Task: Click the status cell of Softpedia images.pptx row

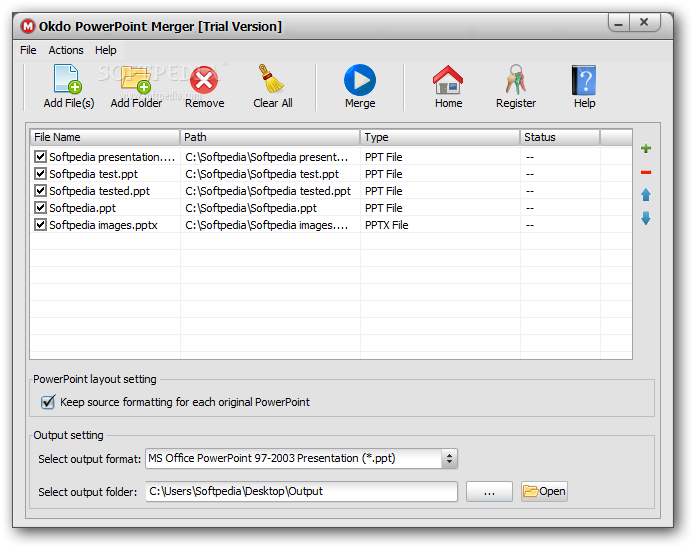Action: tap(560, 225)
